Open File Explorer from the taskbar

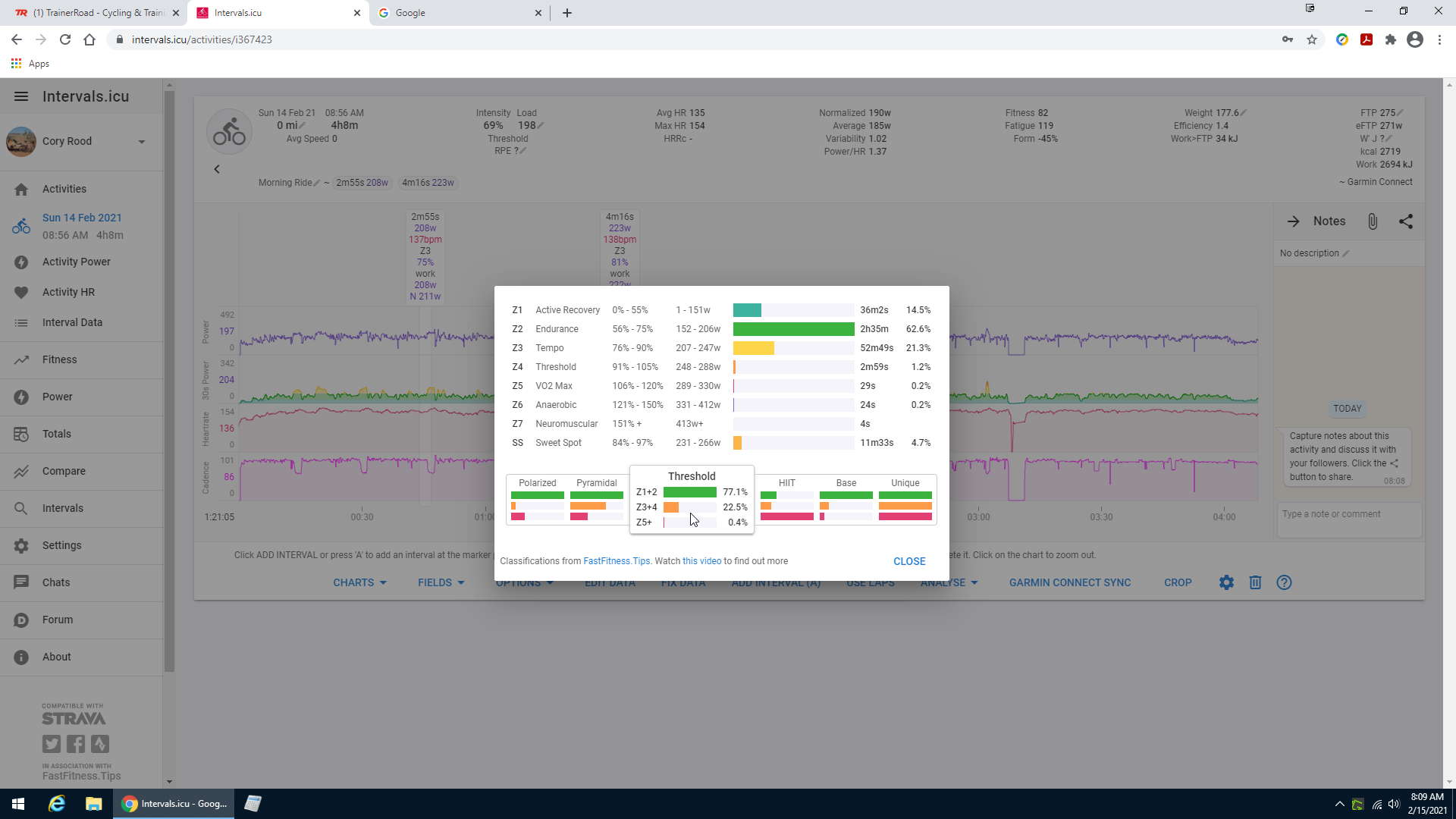93,804
